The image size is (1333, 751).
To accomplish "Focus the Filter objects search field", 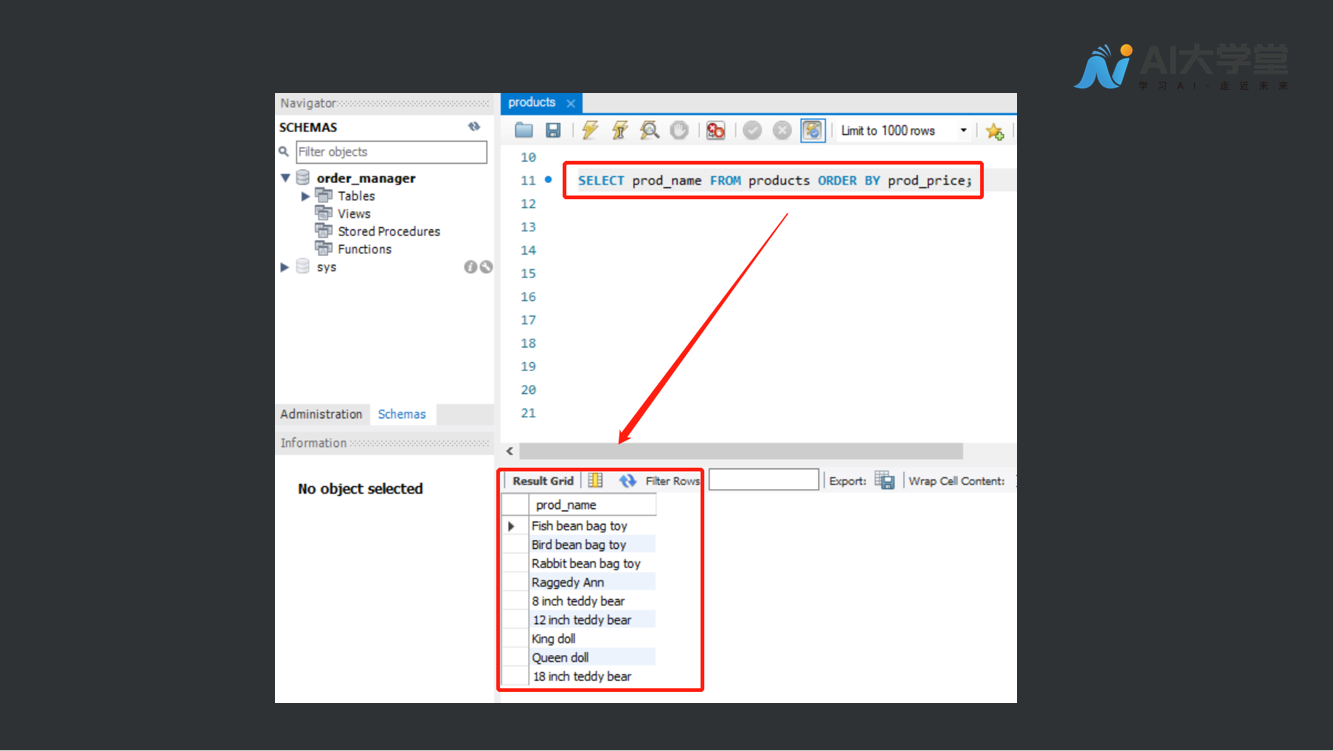I will (391, 152).
